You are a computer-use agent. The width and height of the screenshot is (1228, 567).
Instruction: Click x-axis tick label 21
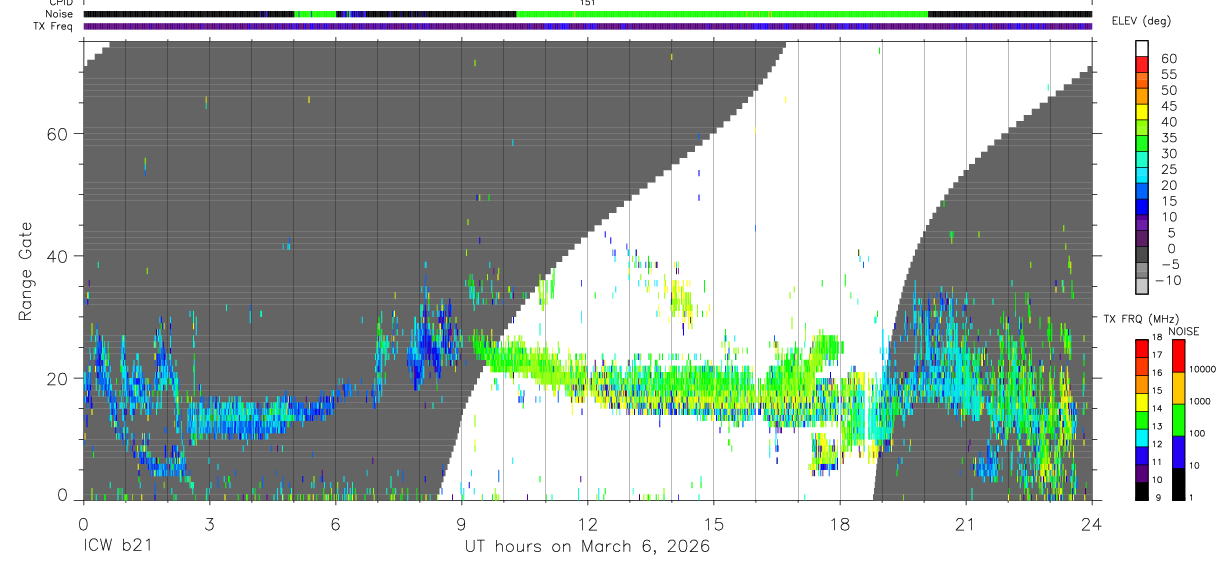coord(965,523)
